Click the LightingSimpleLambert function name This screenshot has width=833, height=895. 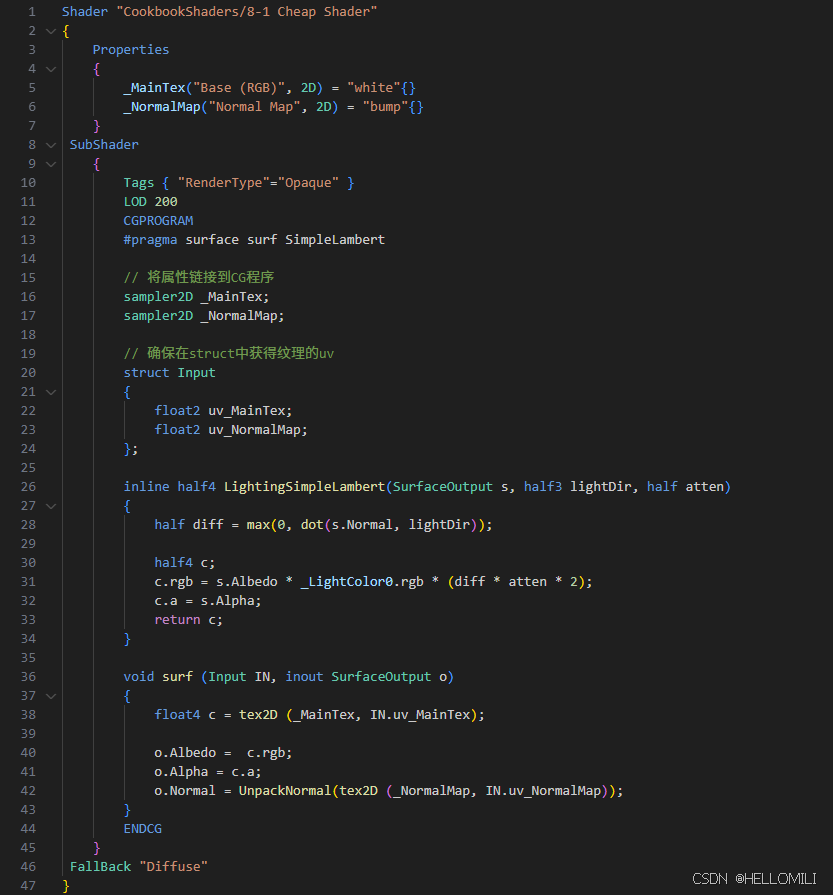(x=304, y=487)
